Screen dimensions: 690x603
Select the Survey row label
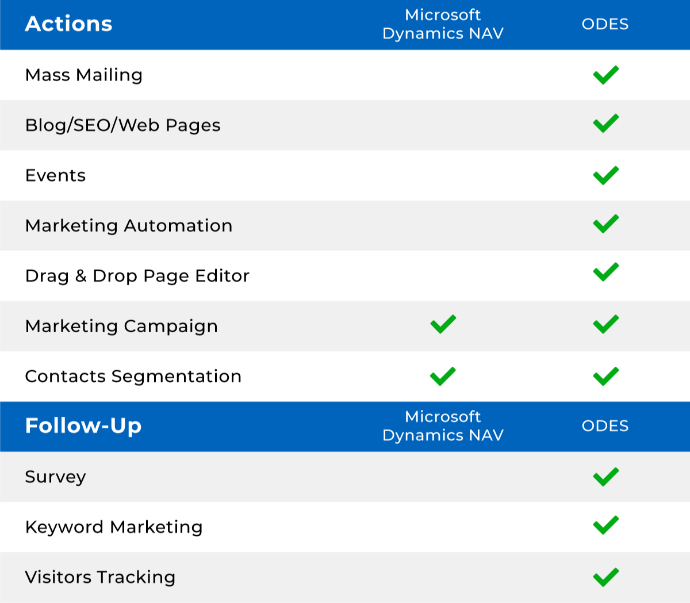coord(55,477)
